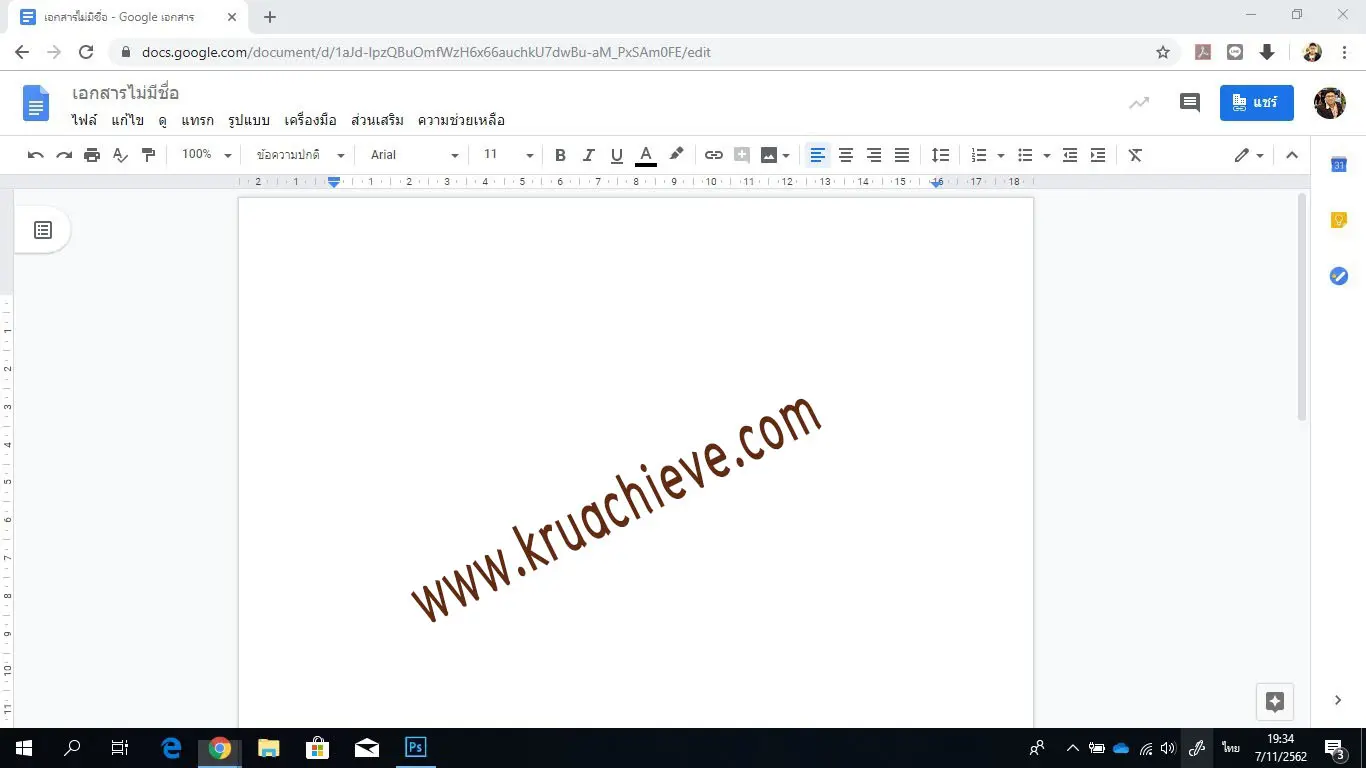Image resolution: width=1366 pixels, height=768 pixels.
Task: Clear formatting icon
Action: pyautogui.click(x=1135, y=155)
